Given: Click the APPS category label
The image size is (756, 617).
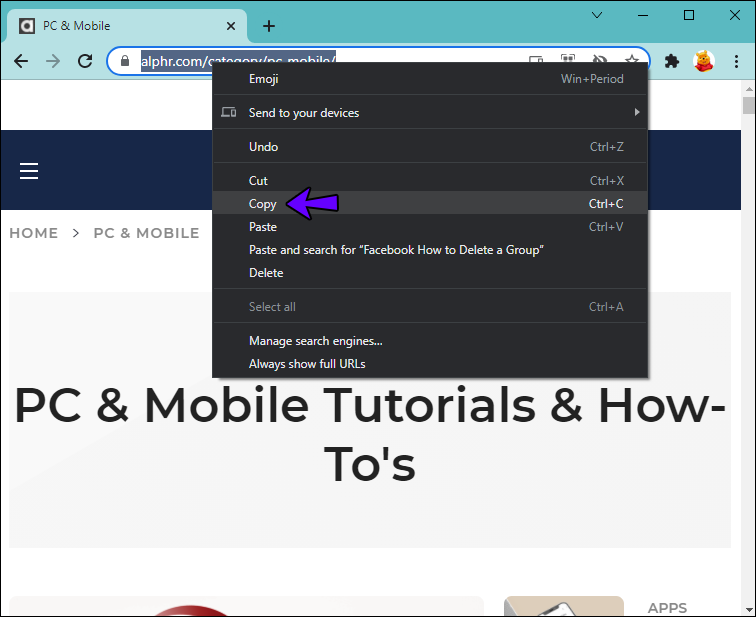Looking at the screenshot, I should [x=667, y=608].
